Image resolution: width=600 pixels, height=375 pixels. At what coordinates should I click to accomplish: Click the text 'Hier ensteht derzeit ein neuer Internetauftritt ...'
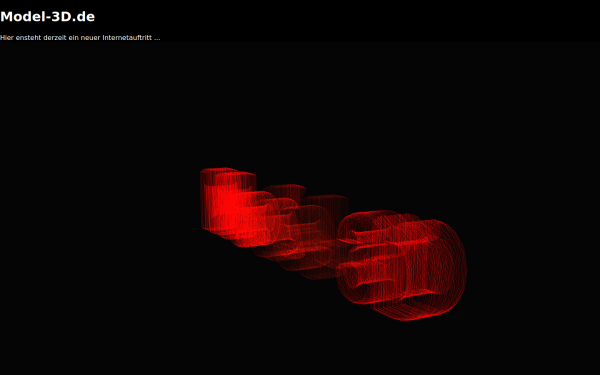80,38
